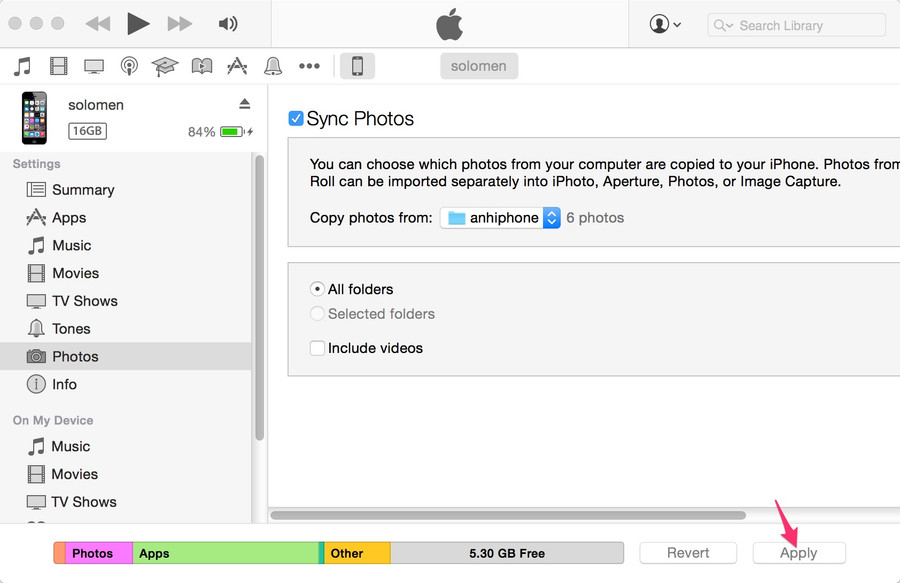Focus the Search Library field
900x583 pixels.
796,25
